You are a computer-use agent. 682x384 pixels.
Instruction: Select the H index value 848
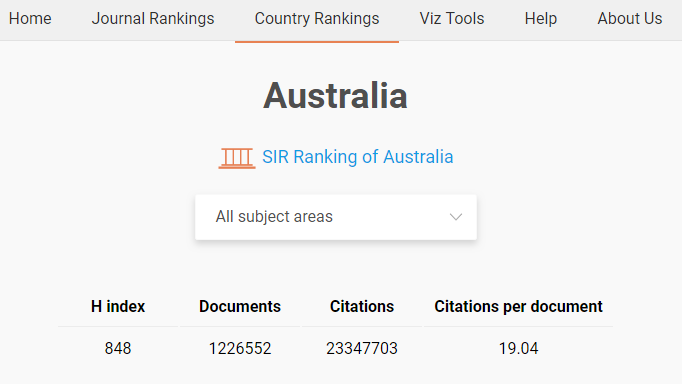click(x=118, y=348)
